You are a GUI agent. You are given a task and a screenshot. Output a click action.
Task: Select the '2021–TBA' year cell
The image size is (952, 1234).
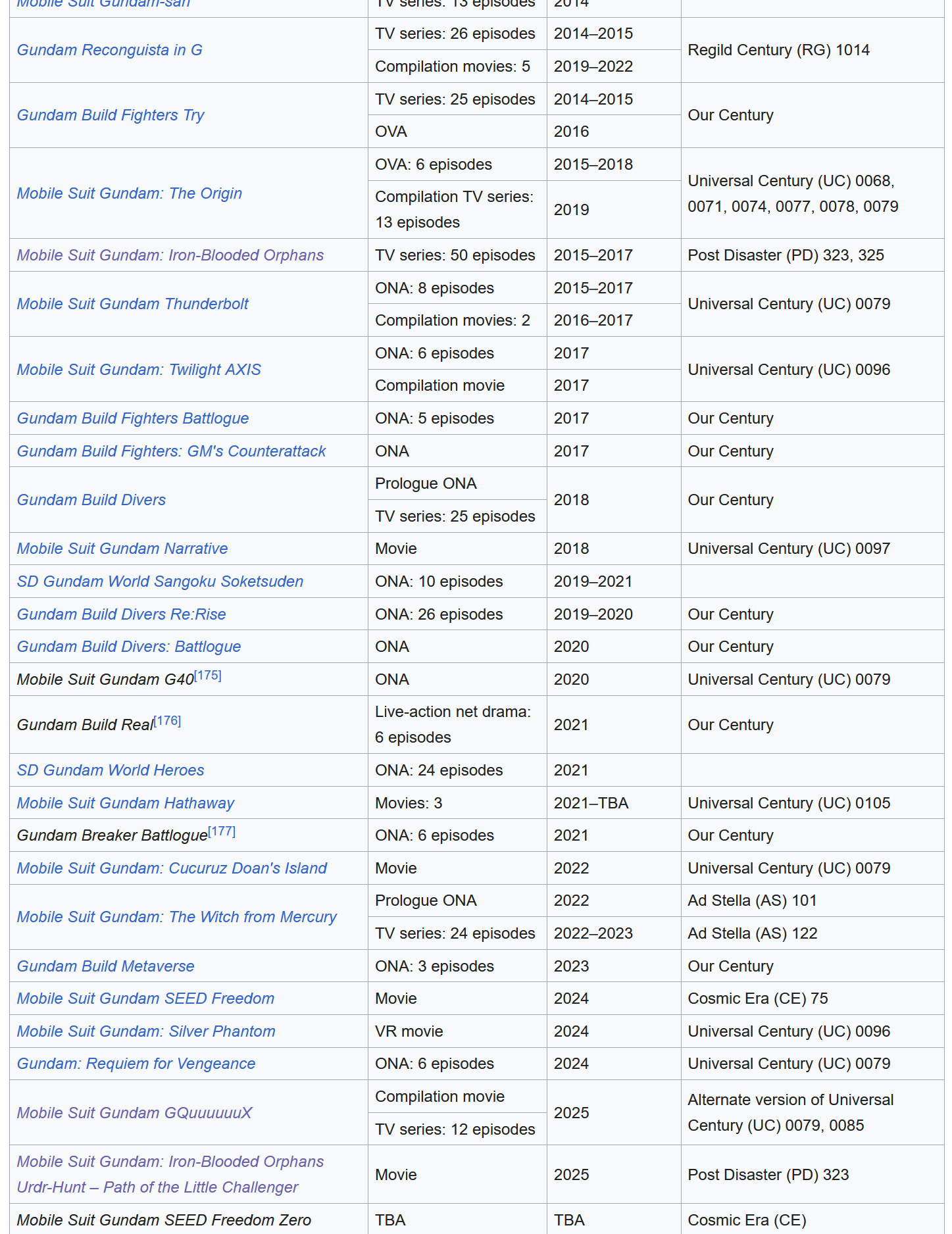614,803
